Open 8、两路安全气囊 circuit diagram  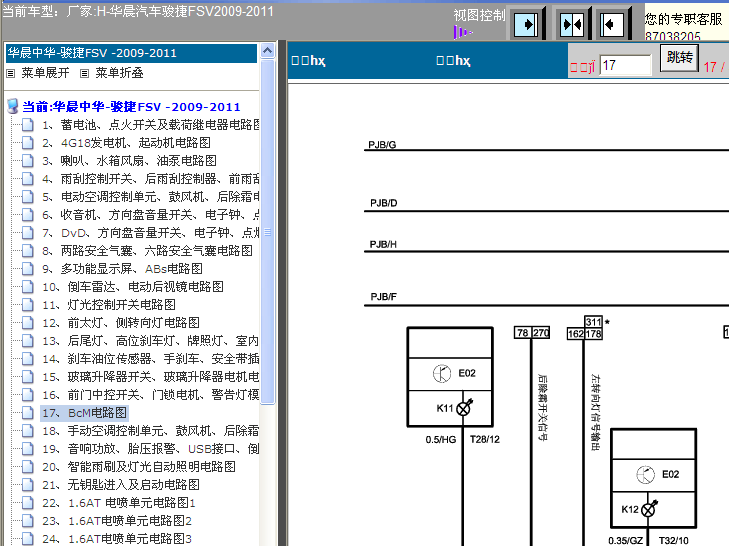(x=147, y=251)
